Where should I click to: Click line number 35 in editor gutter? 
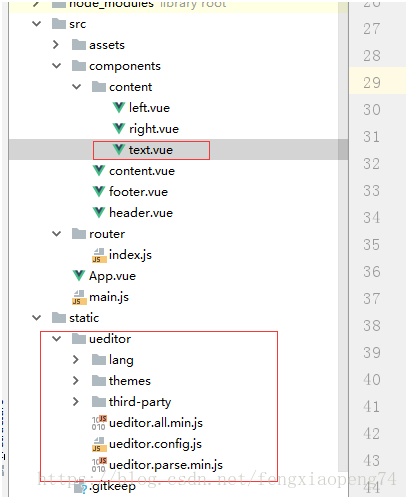coord(372,245)
